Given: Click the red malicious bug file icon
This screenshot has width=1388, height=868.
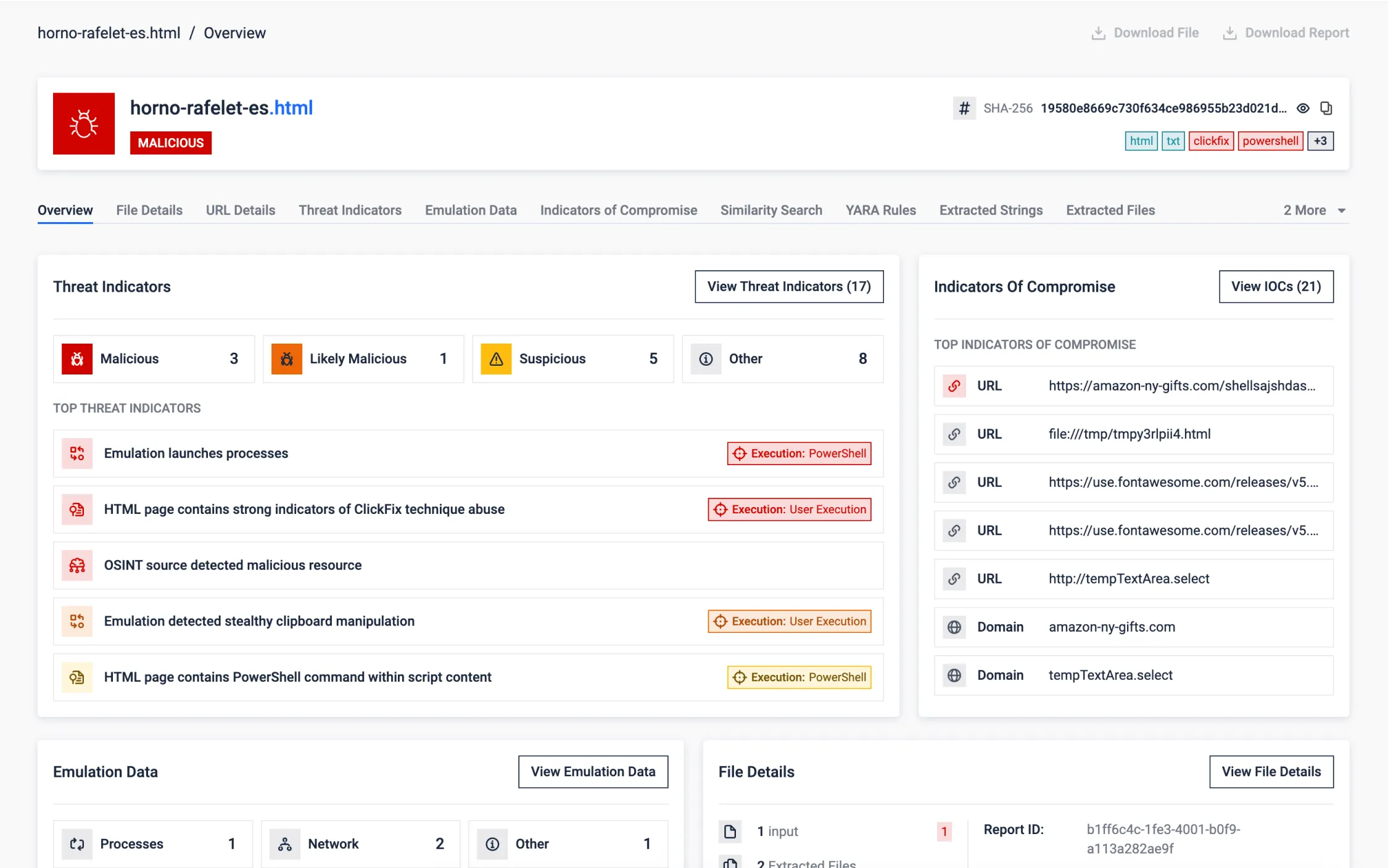Looking at the screenshot, I should 84,123.
